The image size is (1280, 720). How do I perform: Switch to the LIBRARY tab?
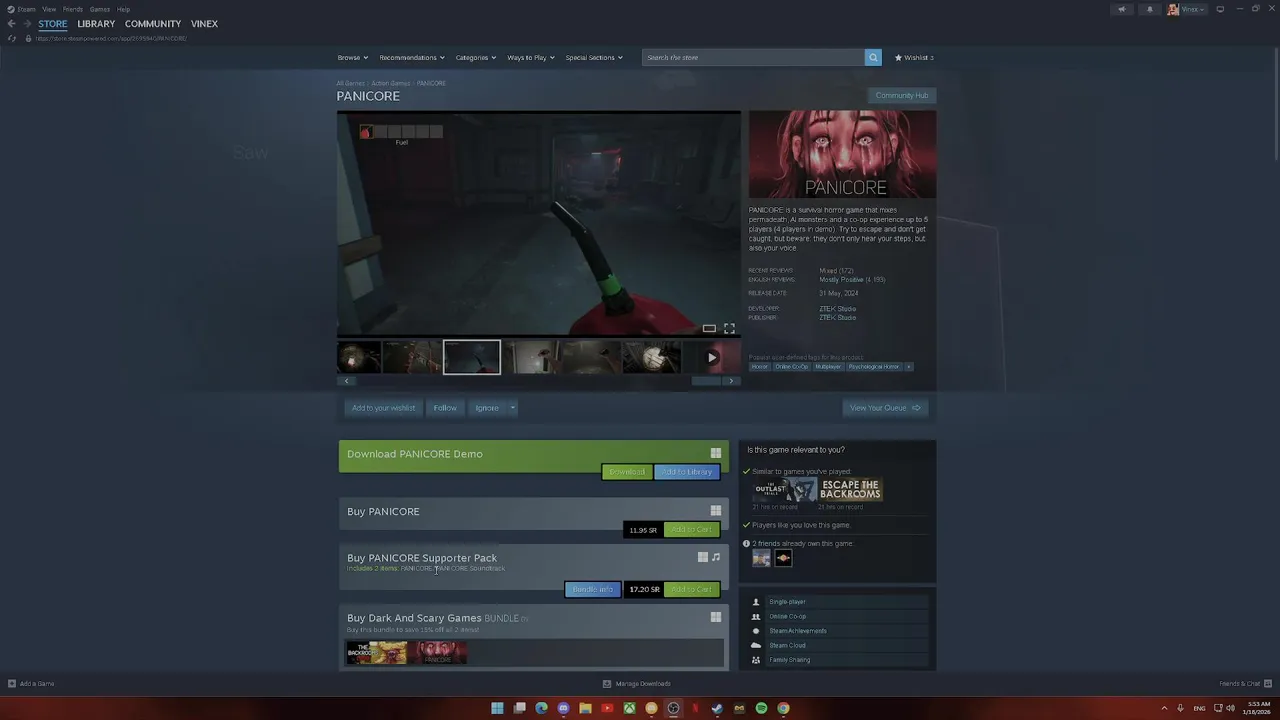[x=96, y=24]
